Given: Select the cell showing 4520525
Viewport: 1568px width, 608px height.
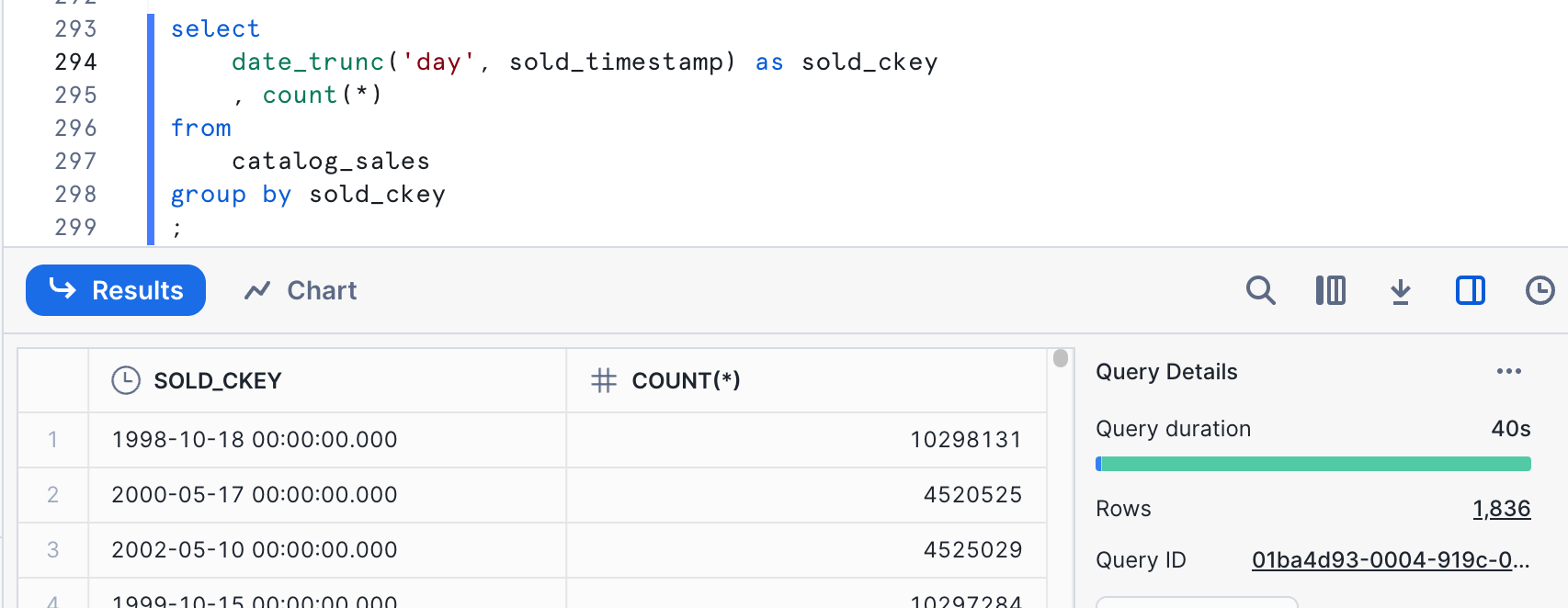Looking at the screenshot, I should pos(972,495).
